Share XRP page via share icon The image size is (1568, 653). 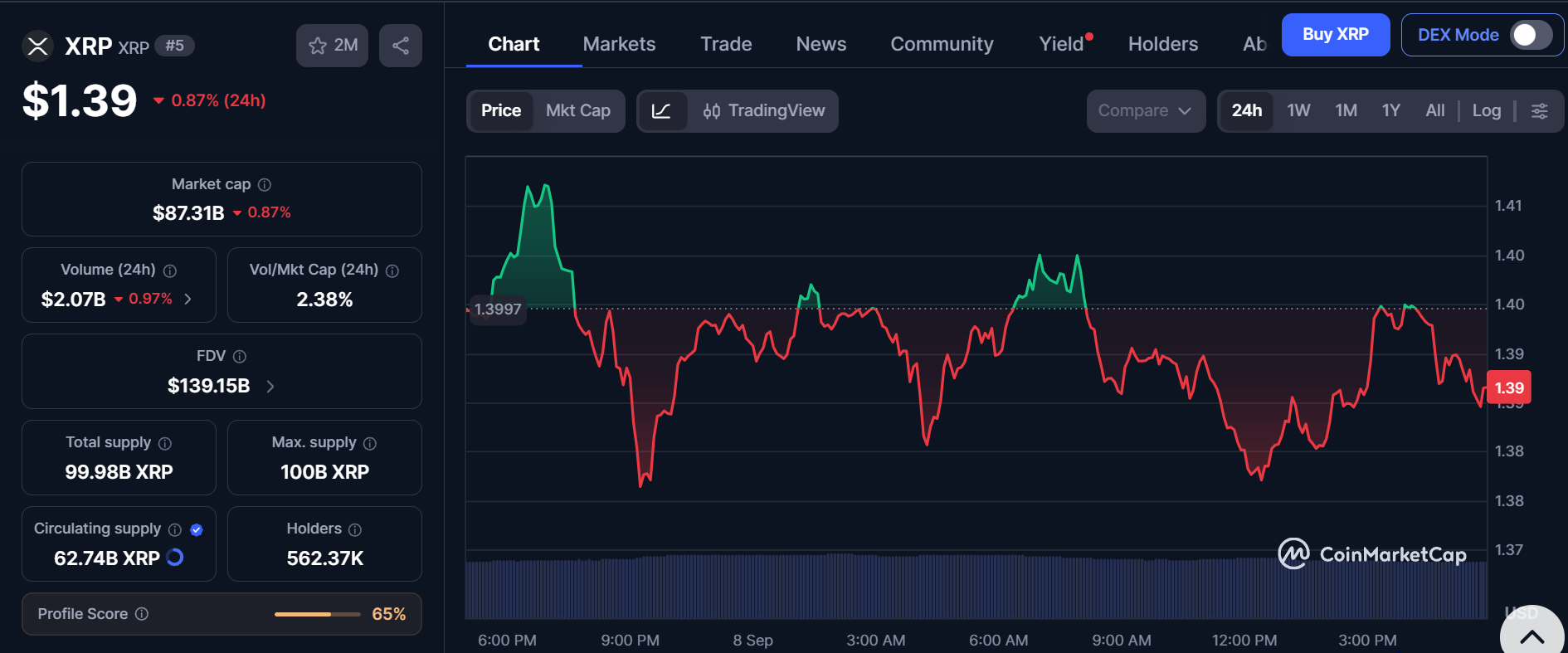(401, 46)
